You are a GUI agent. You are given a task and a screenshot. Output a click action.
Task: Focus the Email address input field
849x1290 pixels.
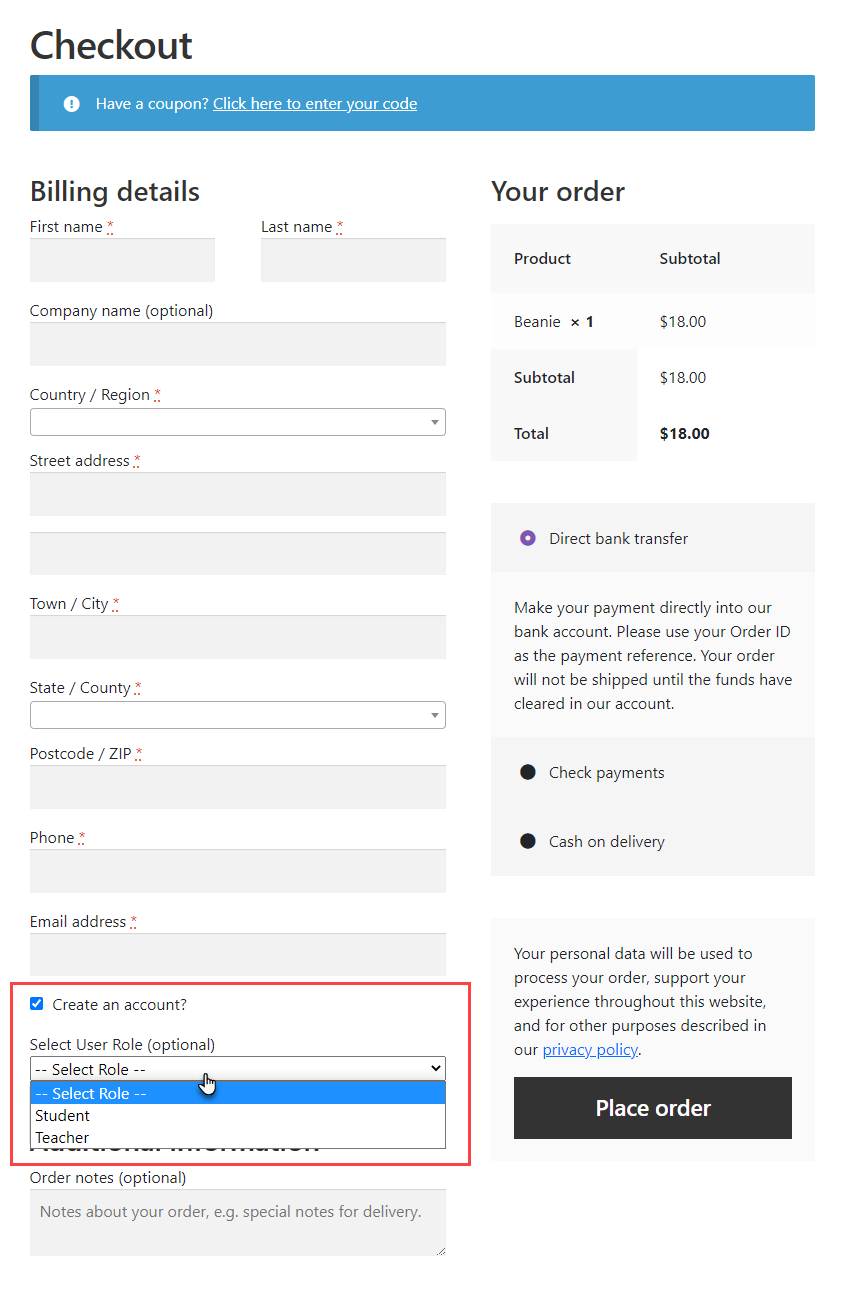click(x=238, y=955)
